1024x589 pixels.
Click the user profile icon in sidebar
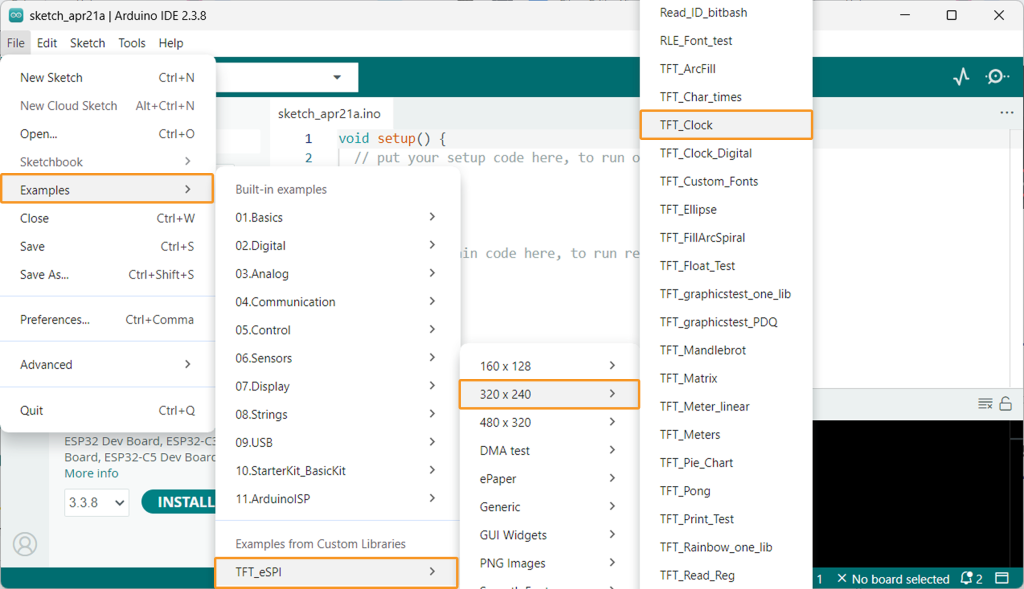point(25,543)
